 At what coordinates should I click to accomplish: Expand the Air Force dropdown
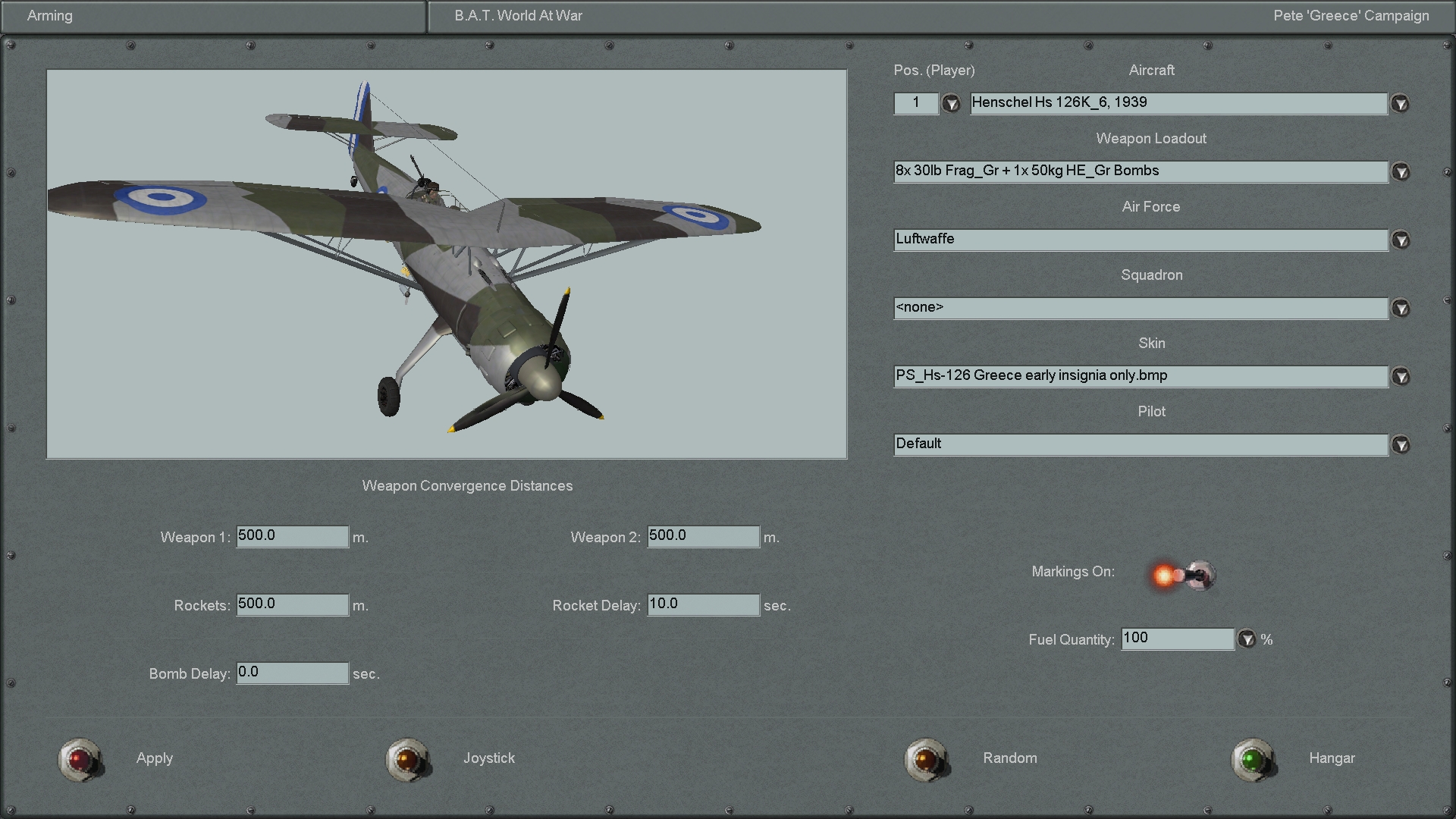tap(1401, 240)
